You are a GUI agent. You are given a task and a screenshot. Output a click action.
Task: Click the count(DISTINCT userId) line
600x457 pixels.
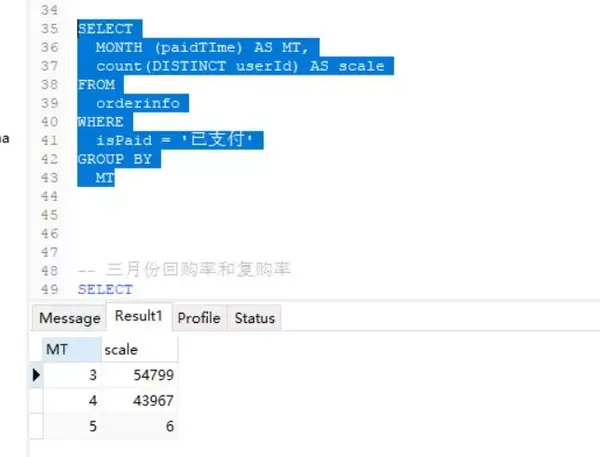click(x=240, y=66)
